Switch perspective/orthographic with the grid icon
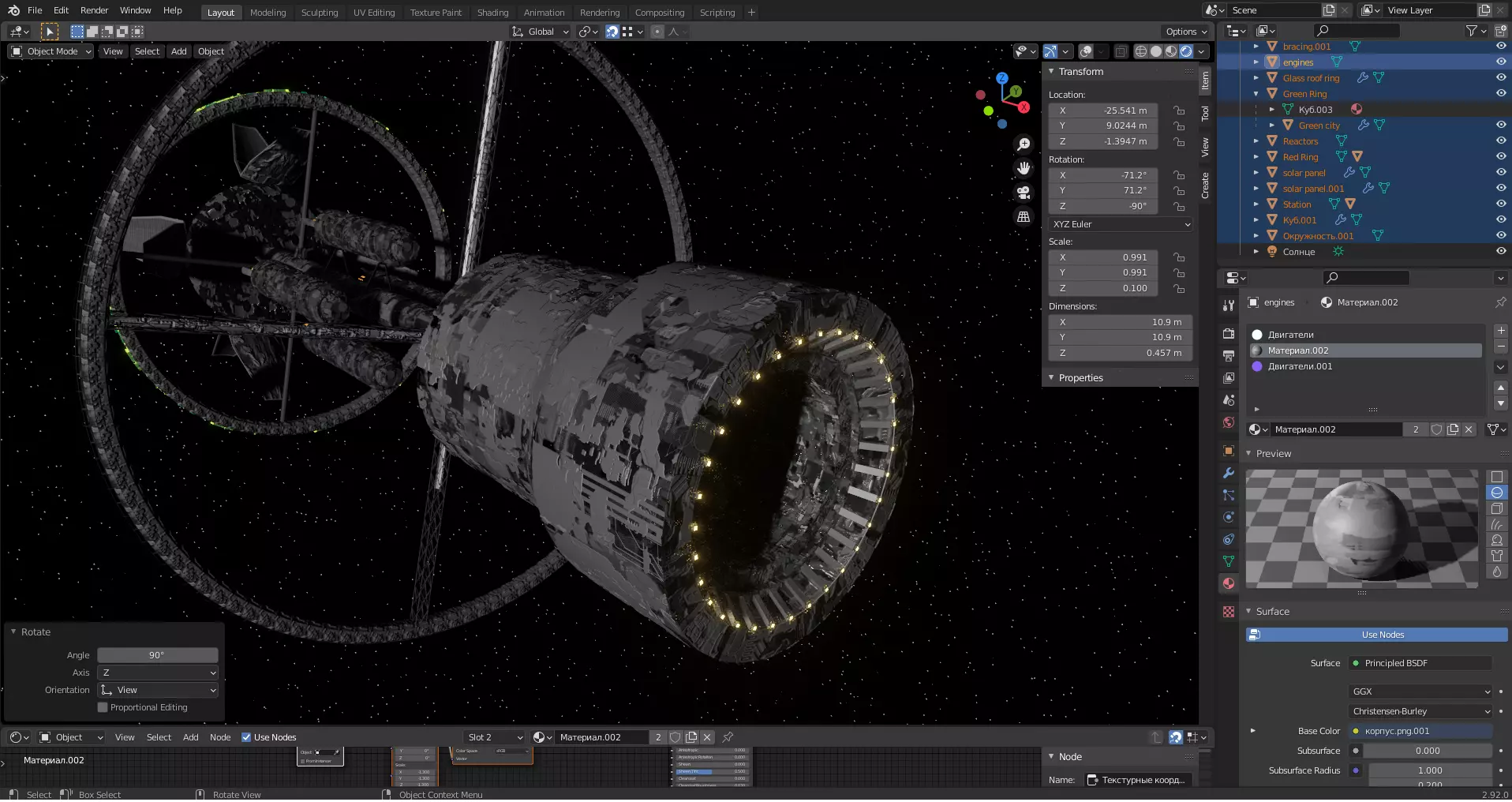Image resolution: width=1512 pixels, height=802 pixels. 1024,216
